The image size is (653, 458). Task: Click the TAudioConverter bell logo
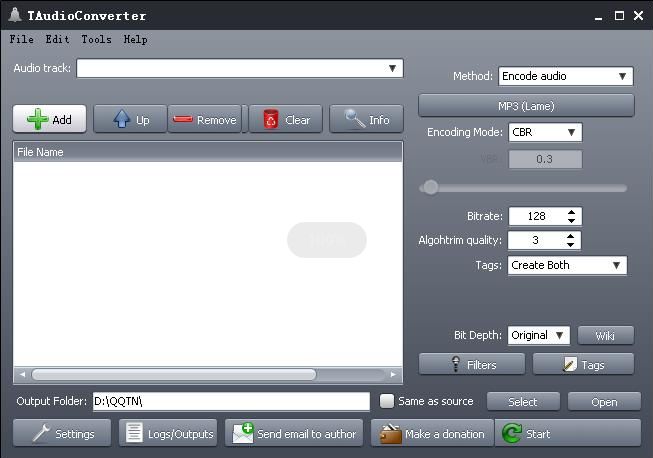point(15,15)
